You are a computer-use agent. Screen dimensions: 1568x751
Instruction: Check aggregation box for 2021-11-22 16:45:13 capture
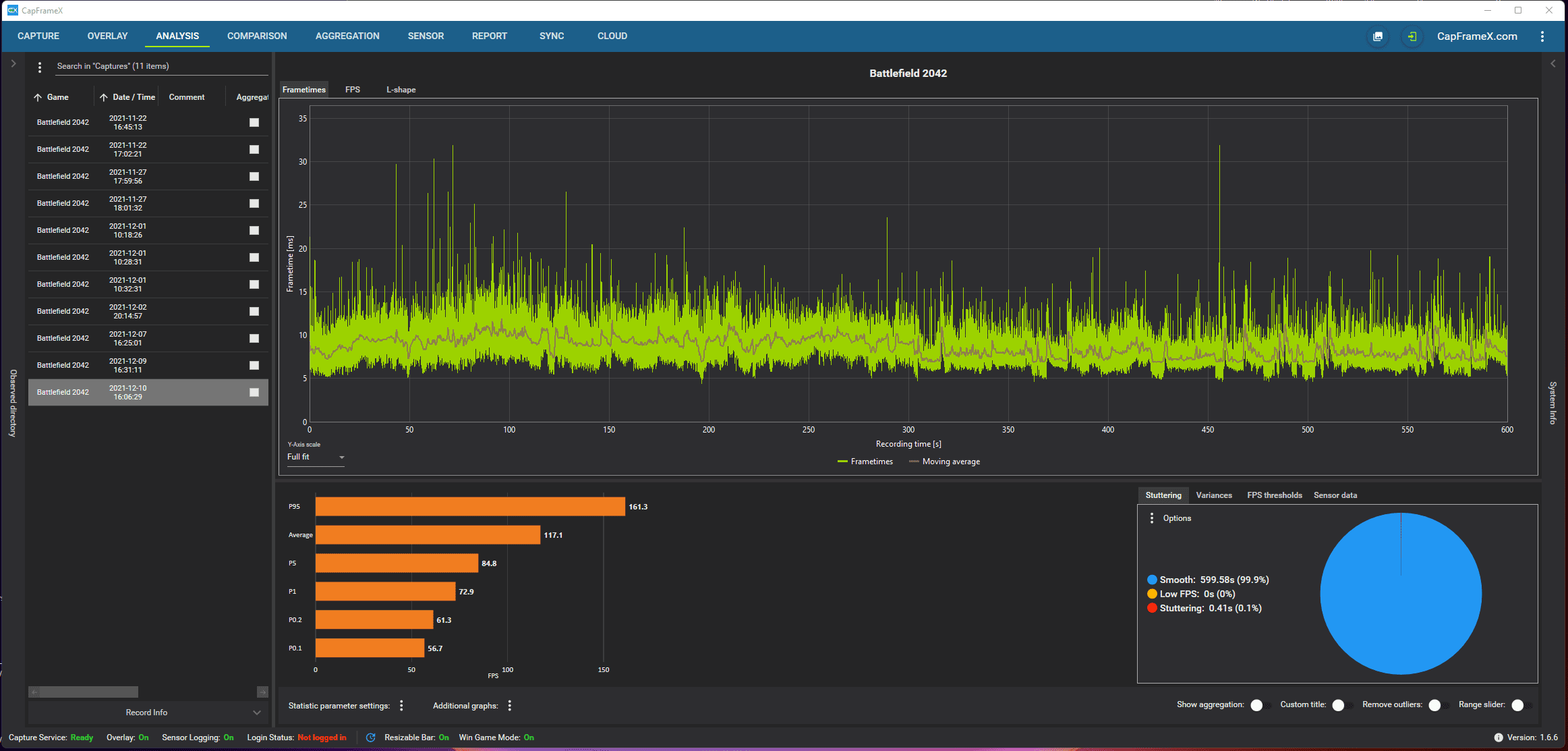[x=254, y=122]
